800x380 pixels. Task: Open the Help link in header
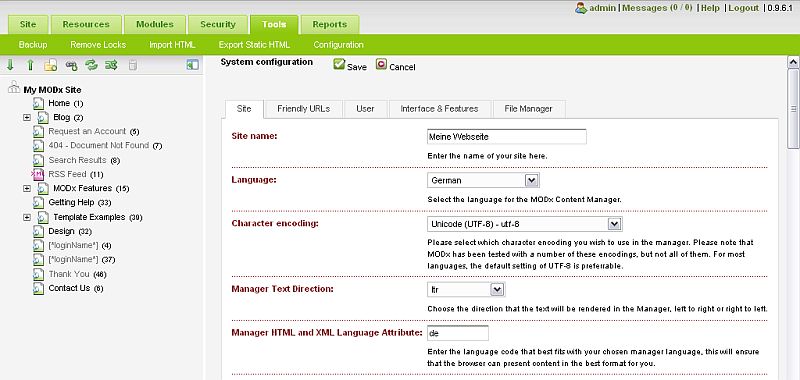(710, 8)
